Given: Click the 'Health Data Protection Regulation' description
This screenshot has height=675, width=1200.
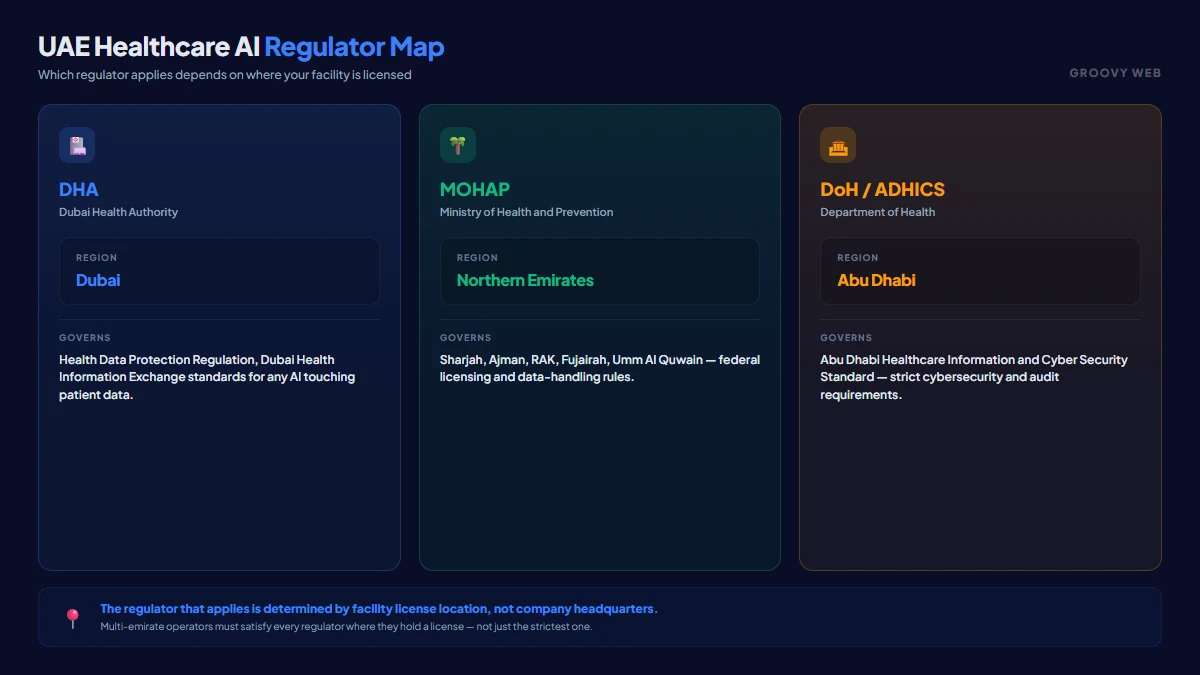Looking at the screenshot, I should [x=207, y=377].
